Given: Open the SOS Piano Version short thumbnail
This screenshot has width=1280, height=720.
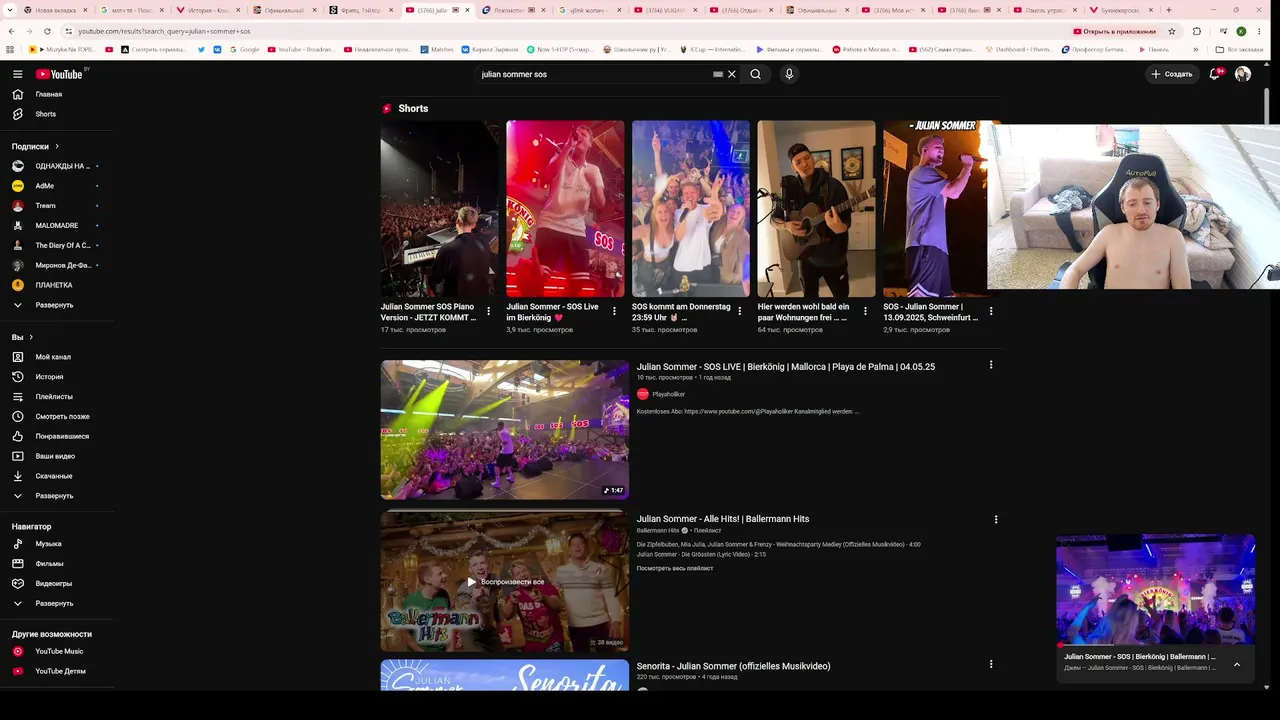Looking at the screenshot, I should (440, 209).
